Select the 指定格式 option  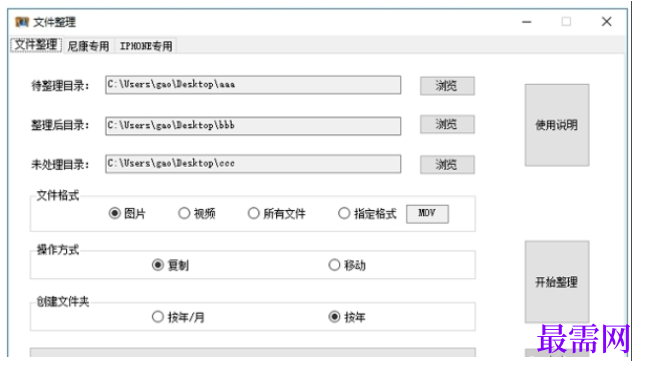[367, 214]
